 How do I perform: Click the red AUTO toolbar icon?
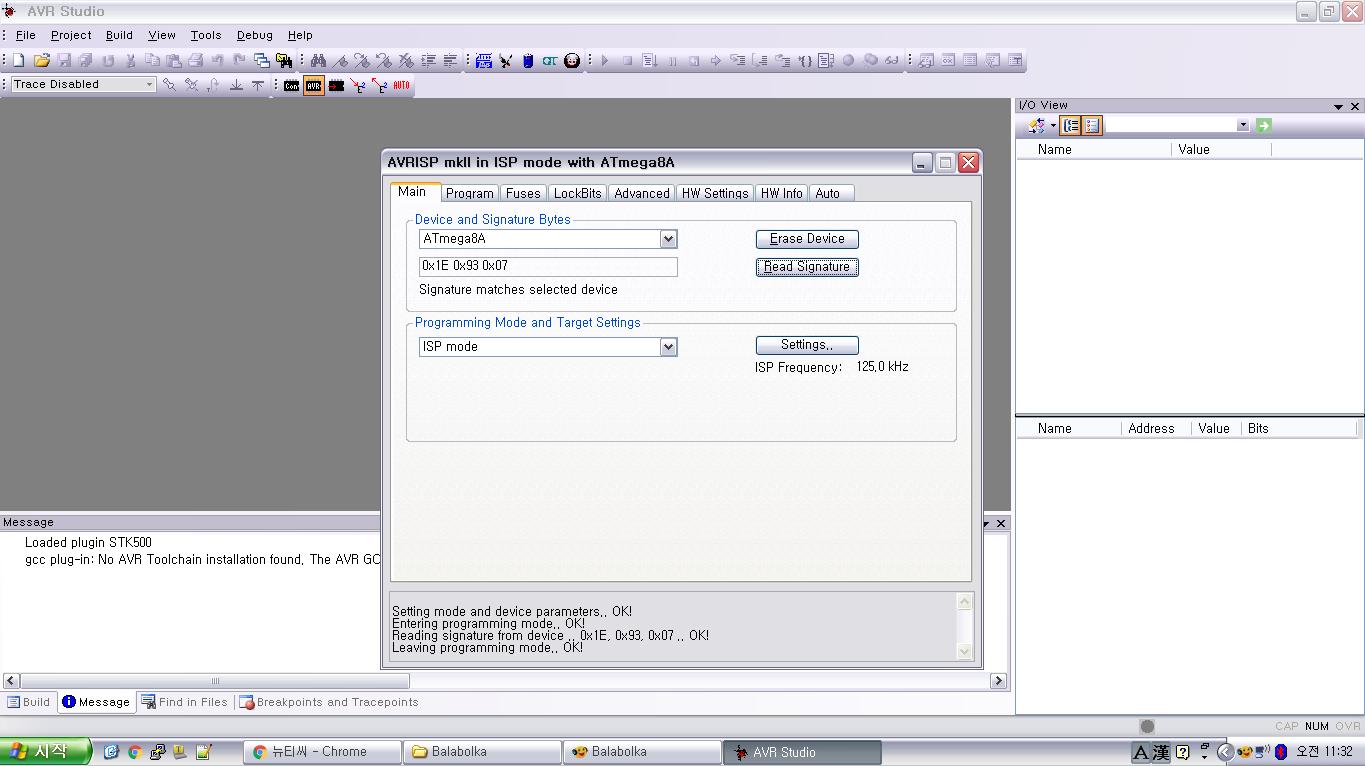402,86
